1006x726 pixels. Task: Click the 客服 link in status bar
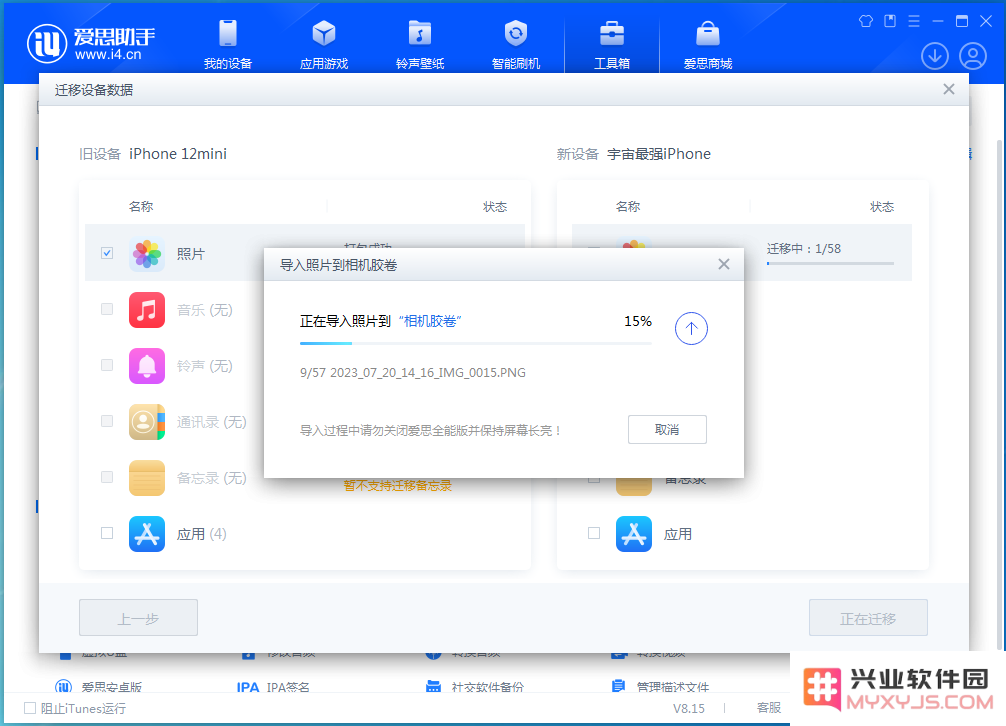point(769,708)
